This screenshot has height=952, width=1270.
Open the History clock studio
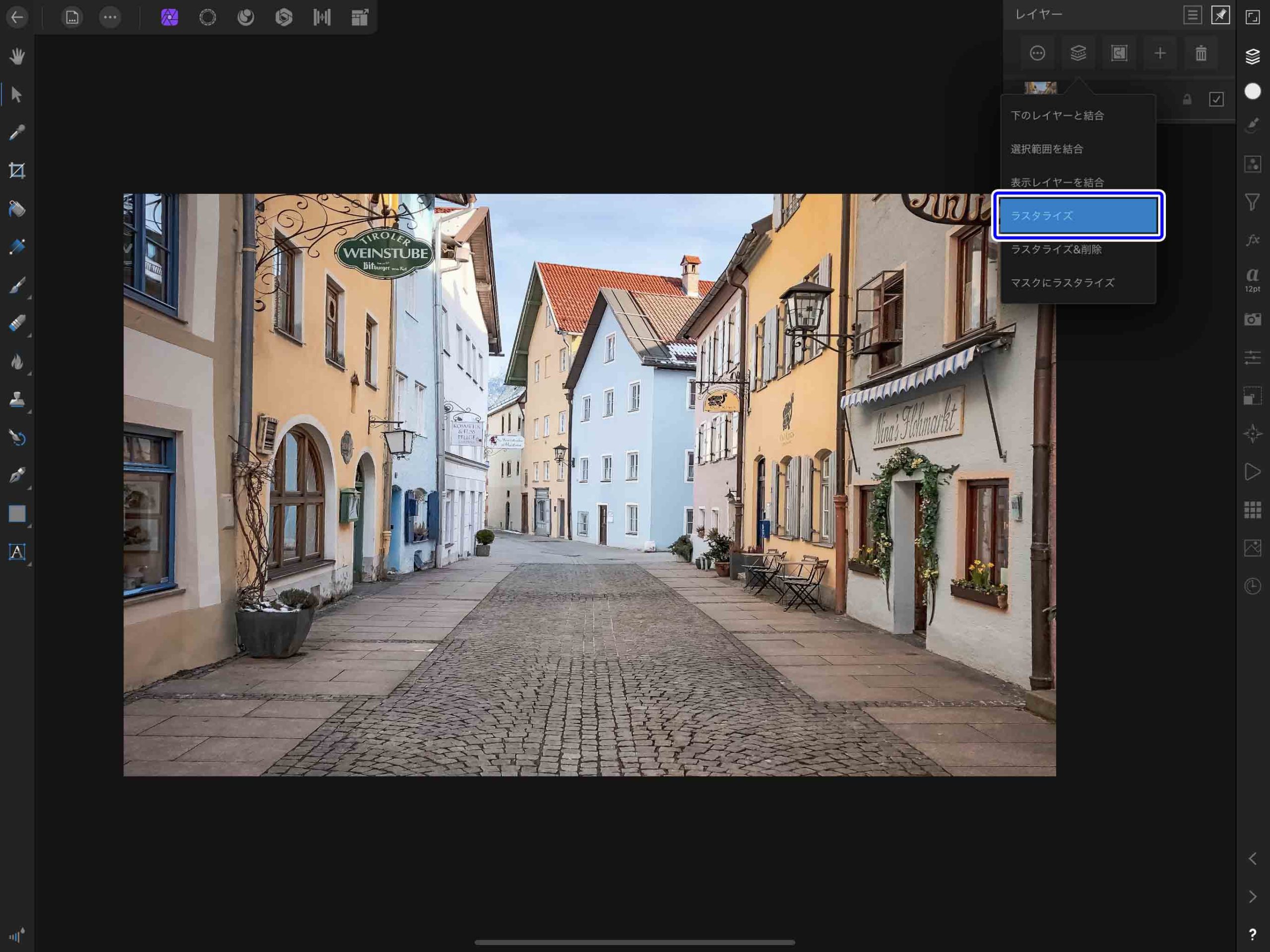tap(1252, 586)
